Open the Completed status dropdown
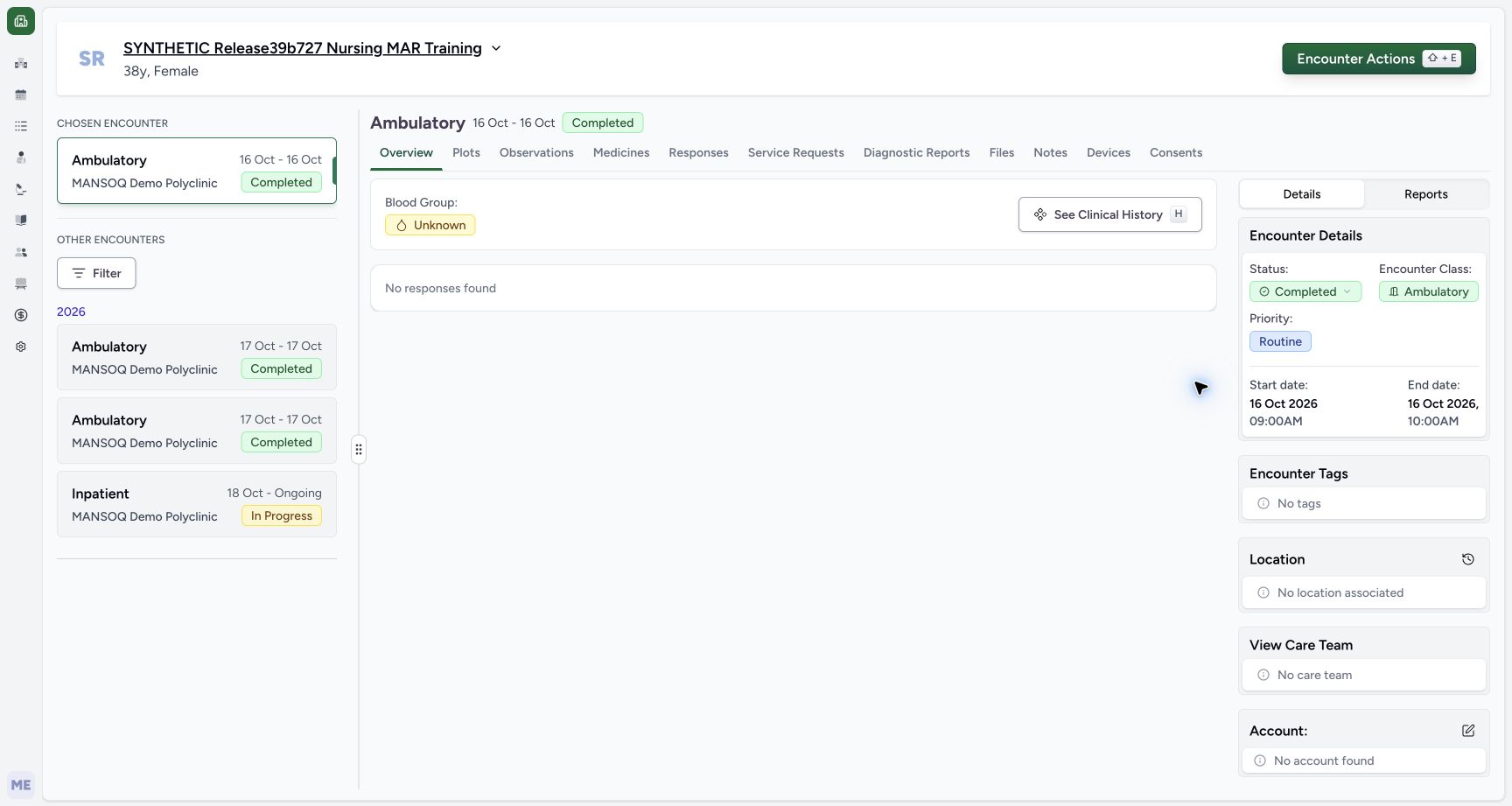1512x806 pixels. coord(1305,291)
